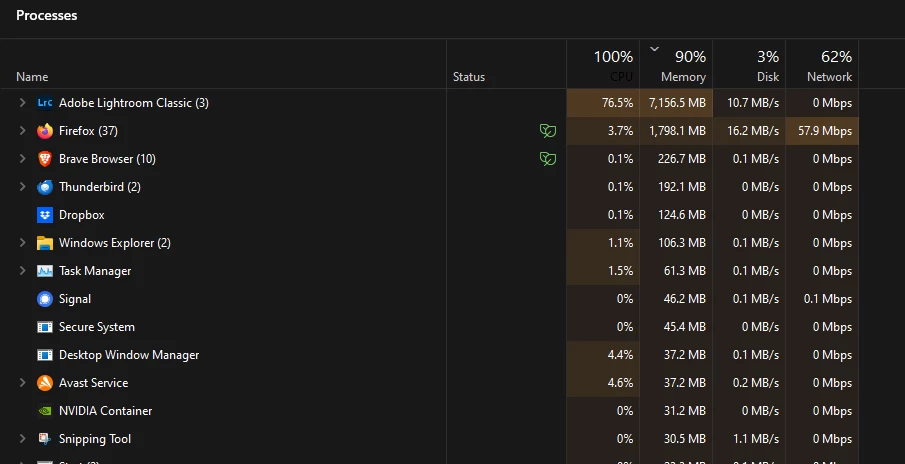Click the 1.1 MB/s disk value
Screen dimensions: 905x464
coord(756,439)
